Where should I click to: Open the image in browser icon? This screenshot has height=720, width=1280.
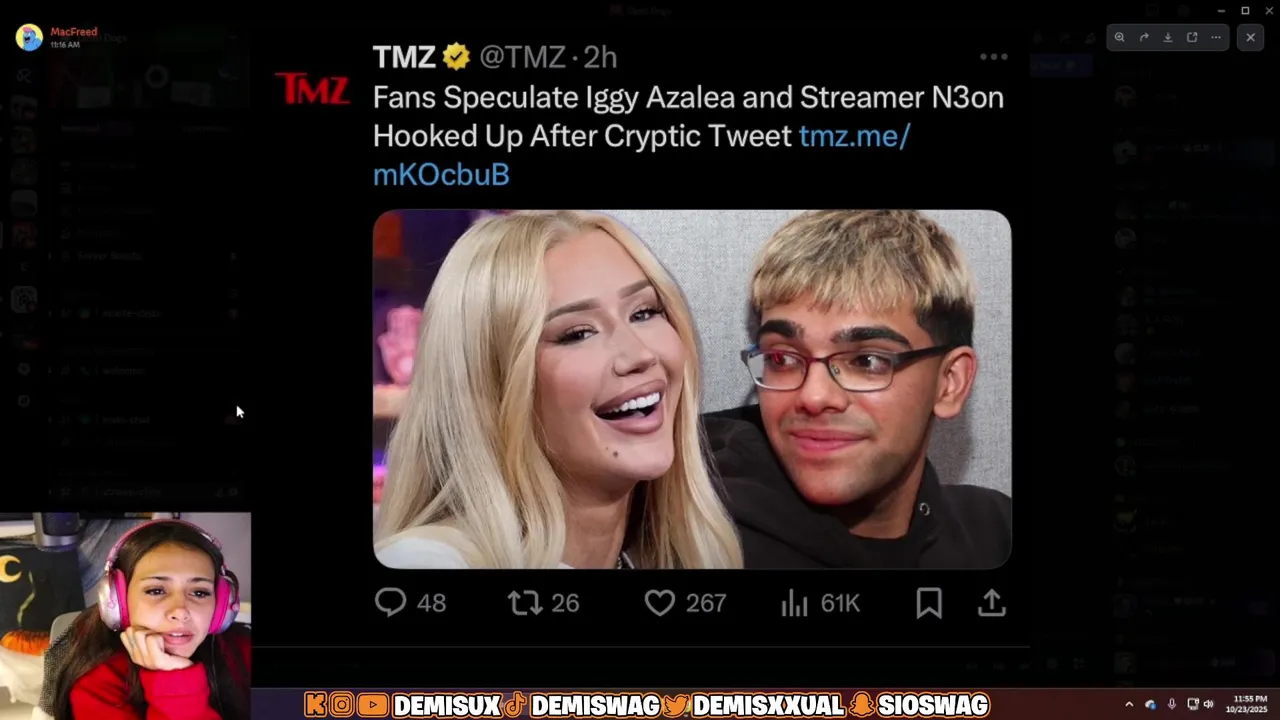point(1192,37)
